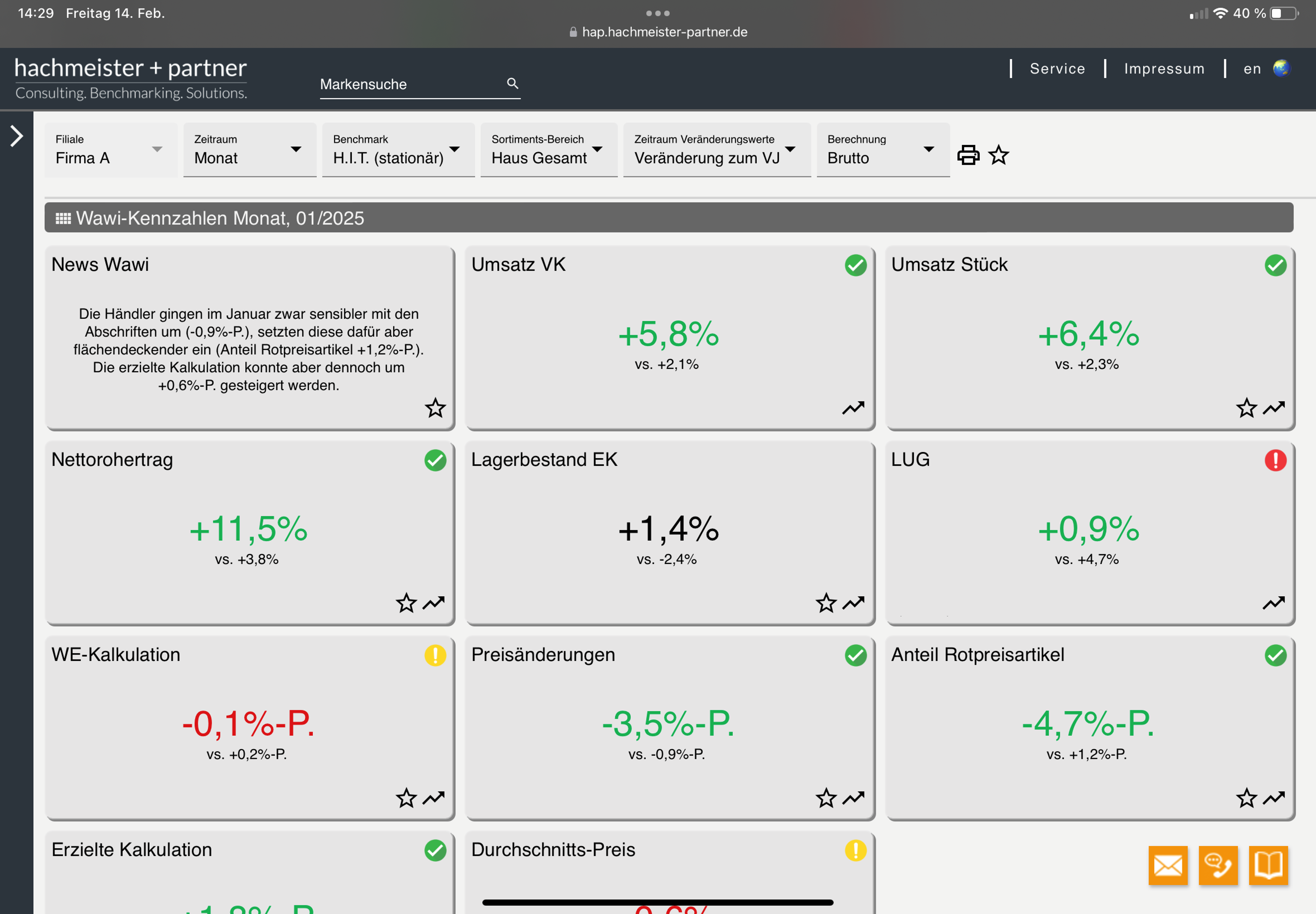Click the printer icon in filter bar
1316x914 pixels.
(968, 155)
